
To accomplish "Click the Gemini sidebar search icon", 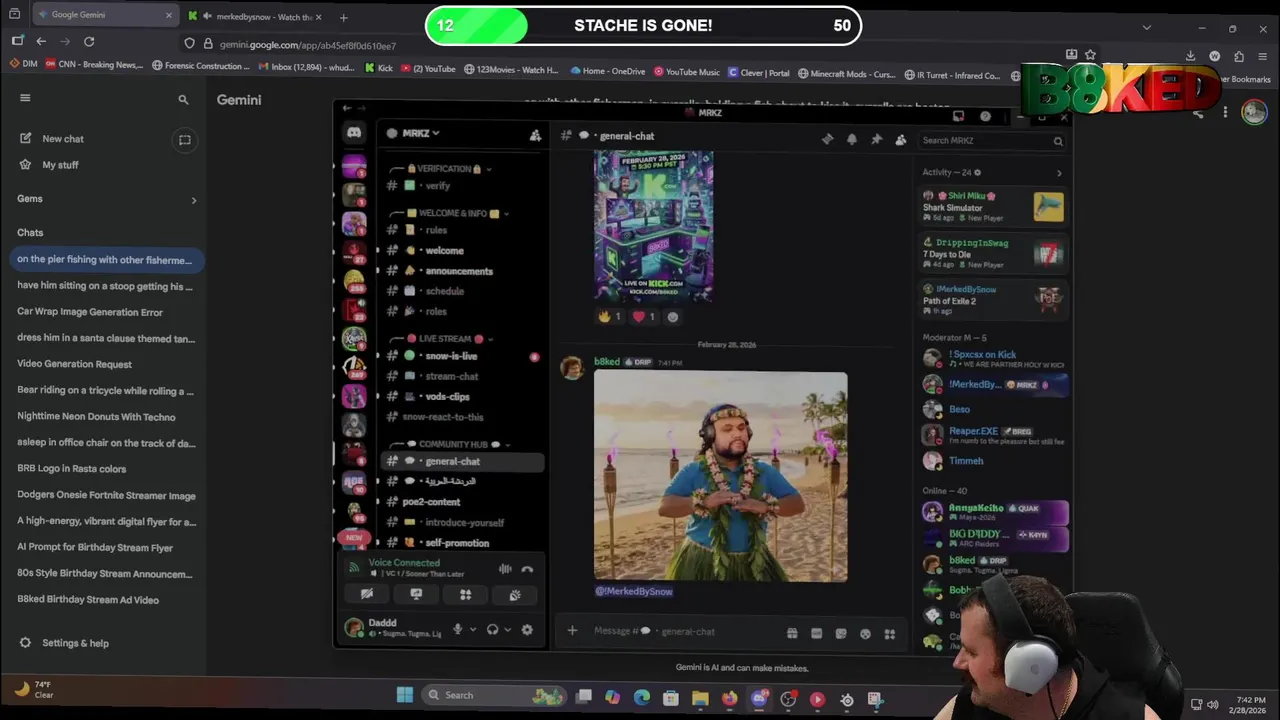I will pyautogui.click(x=183, y=99).
